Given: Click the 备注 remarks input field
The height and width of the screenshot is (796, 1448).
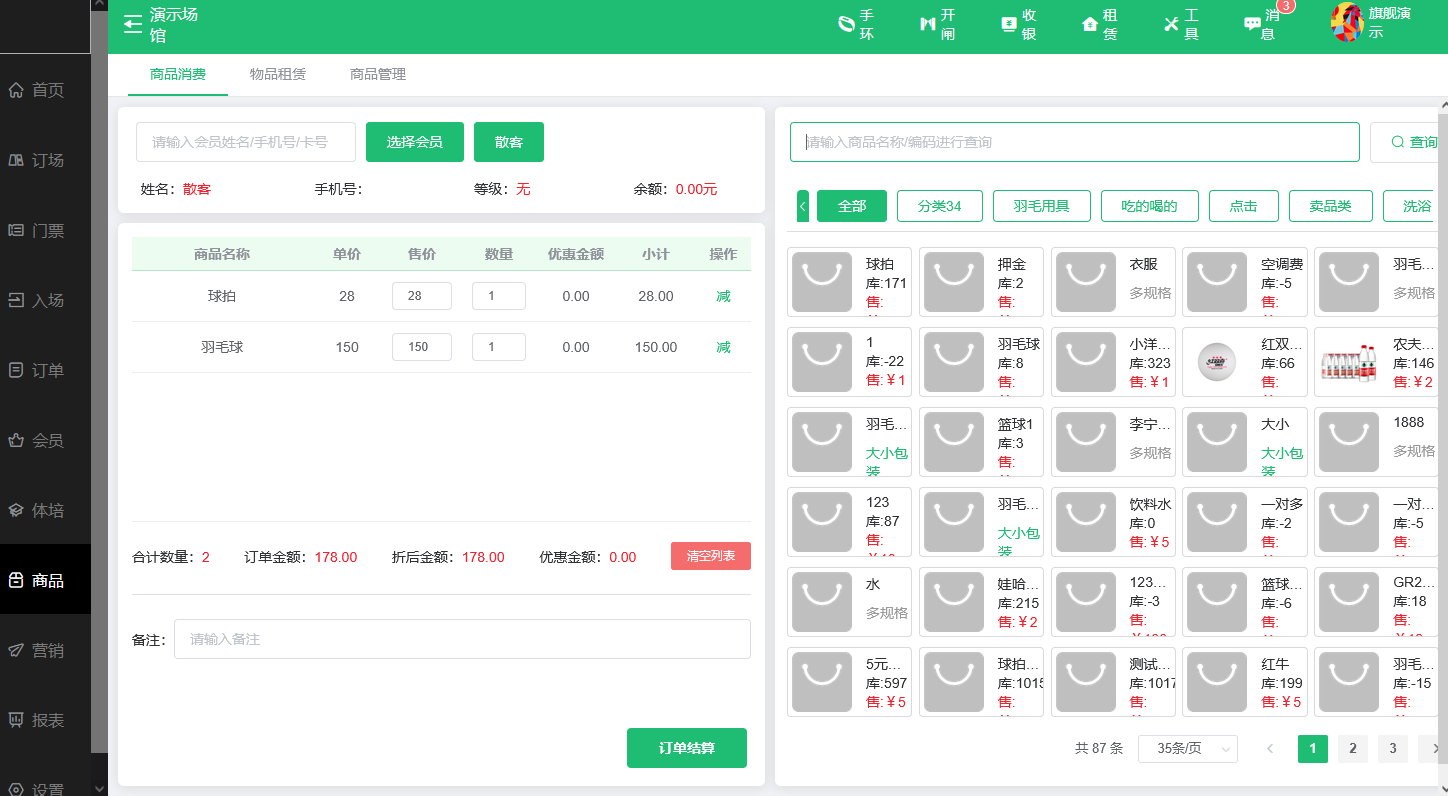Looking at the screenshot, I should pyautogui.click(x=462, y=639).
